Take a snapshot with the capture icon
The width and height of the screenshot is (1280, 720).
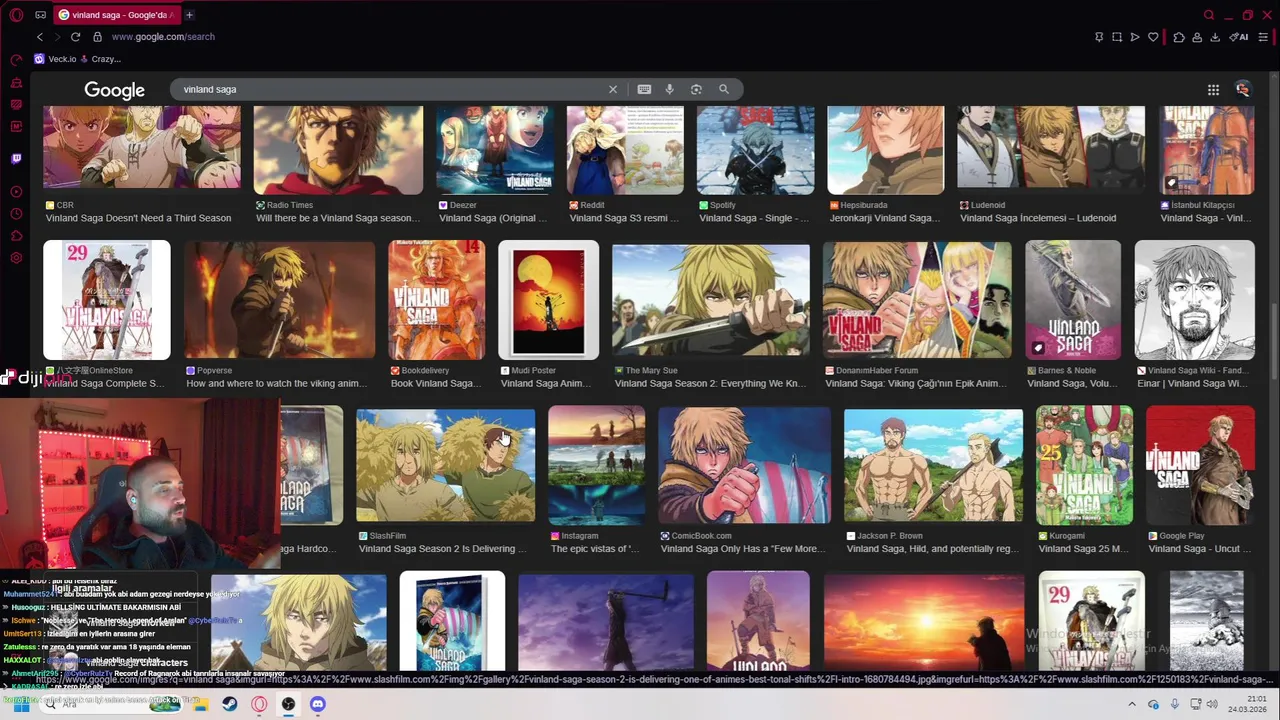pos(1117,37)
